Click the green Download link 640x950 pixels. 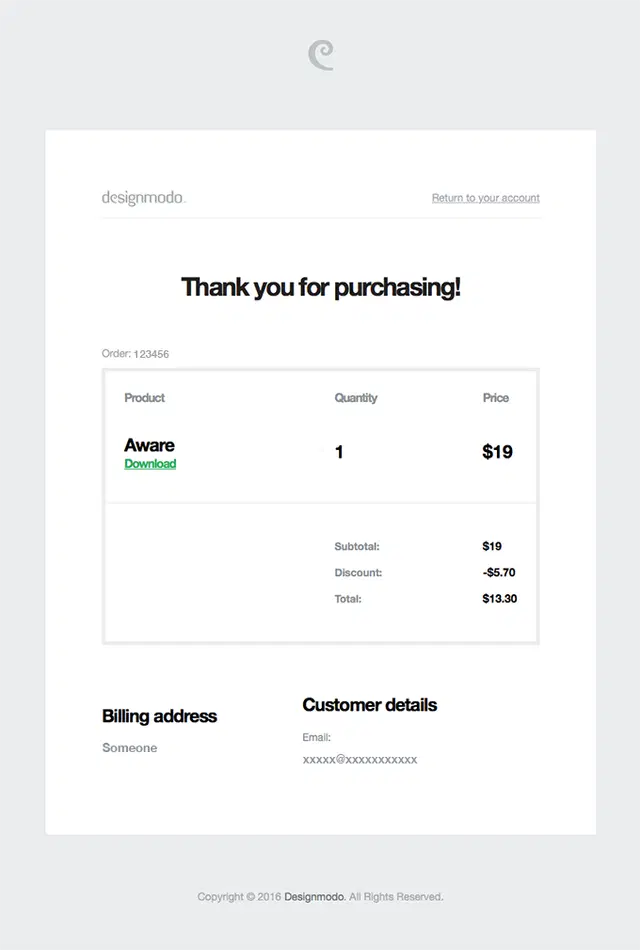150,463
